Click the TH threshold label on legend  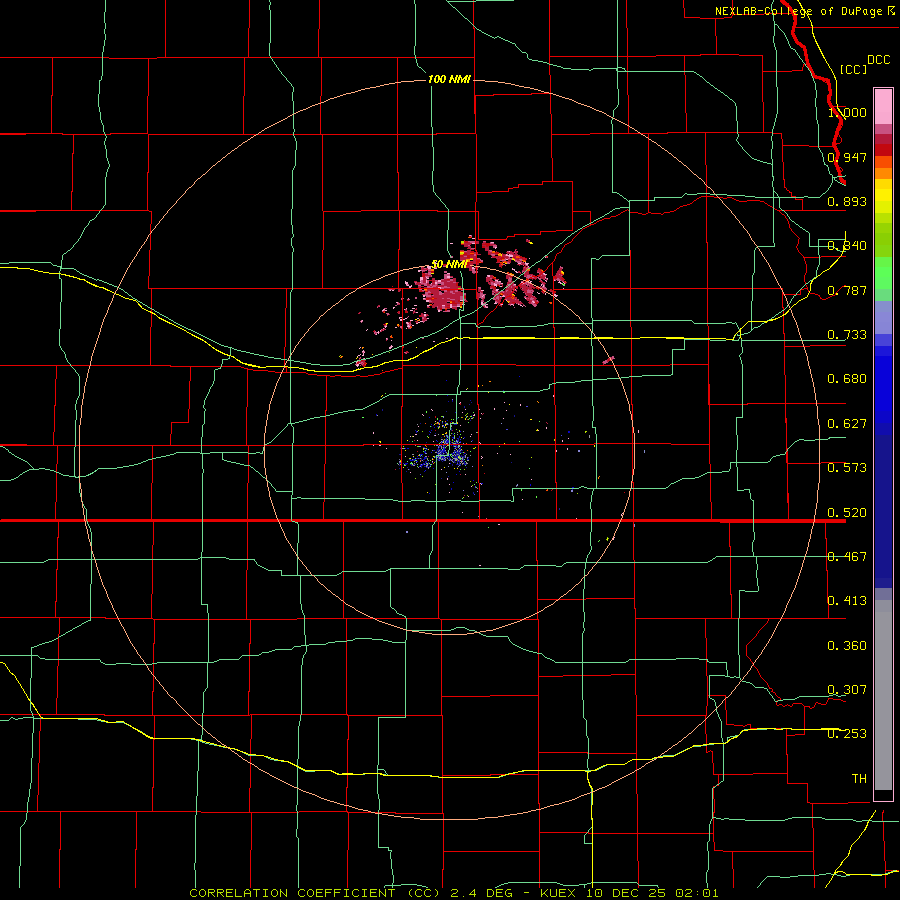pyautogui.click(x=859, y=779)
